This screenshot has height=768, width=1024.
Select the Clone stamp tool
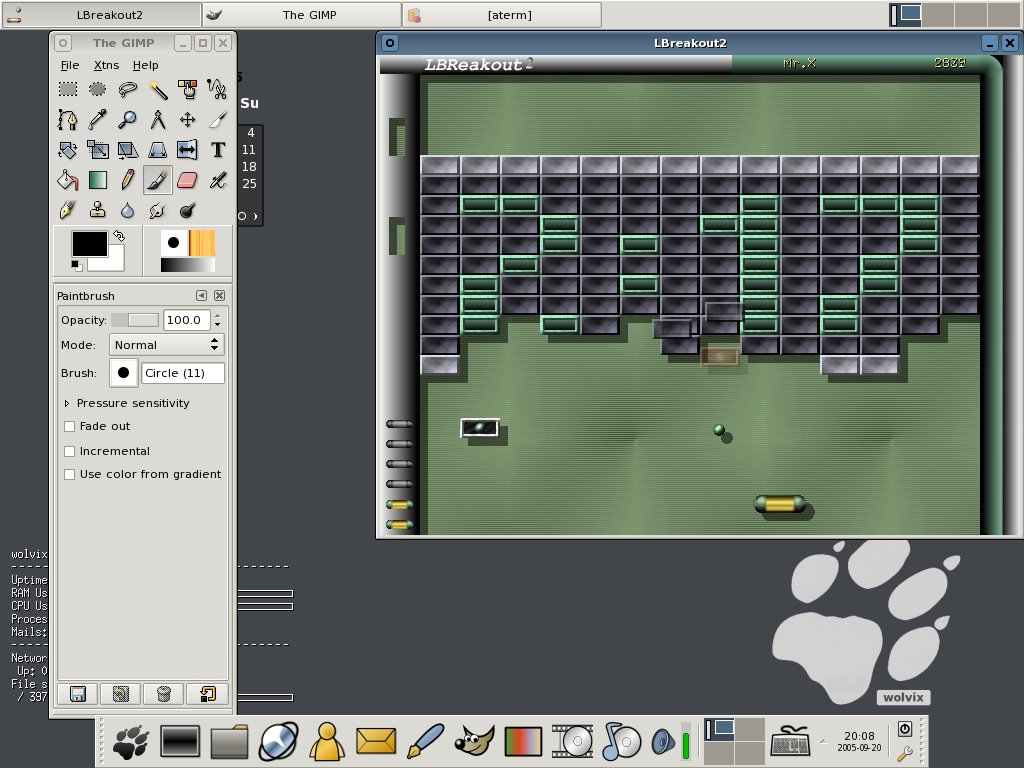(97, 210)
